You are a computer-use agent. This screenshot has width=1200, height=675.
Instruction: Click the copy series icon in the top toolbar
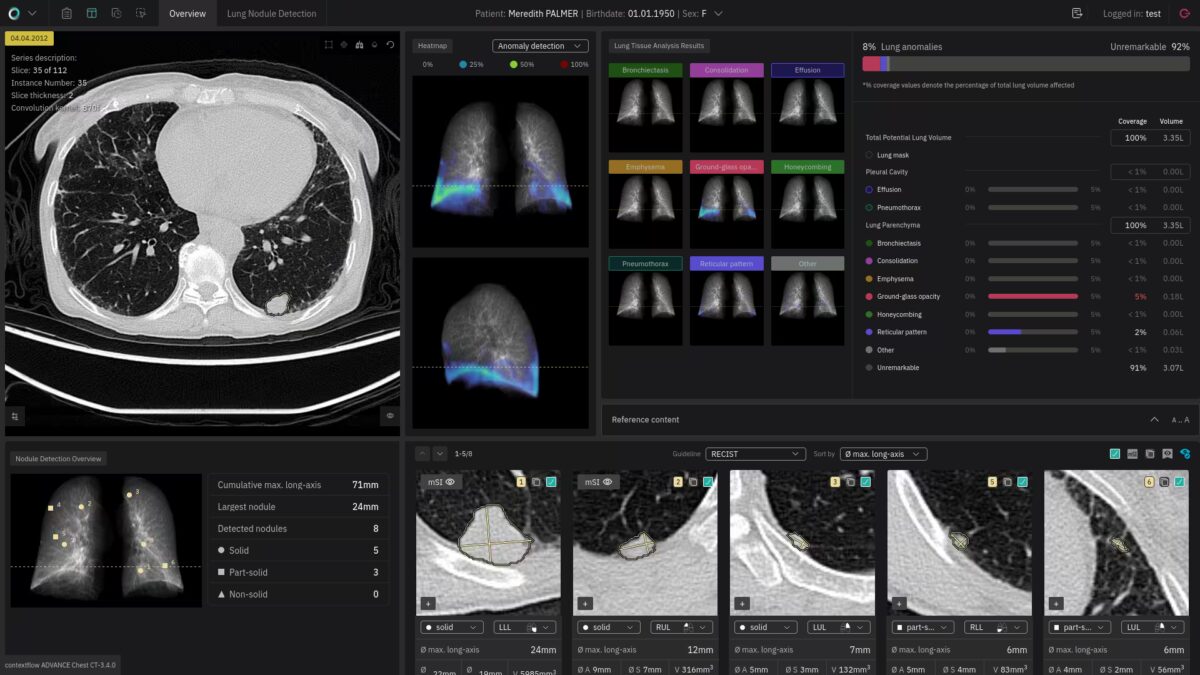pyautogui.click(x=117, y=13)
